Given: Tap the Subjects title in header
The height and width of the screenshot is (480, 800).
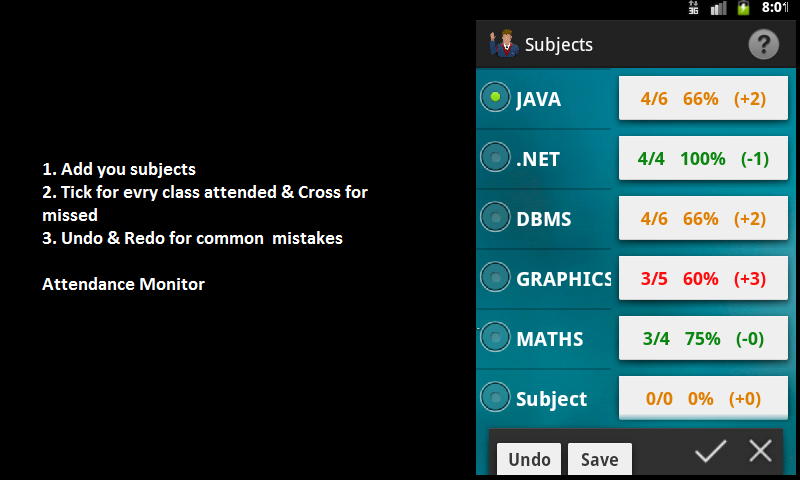Looking at the screenshot, I should tap(558, 45).
